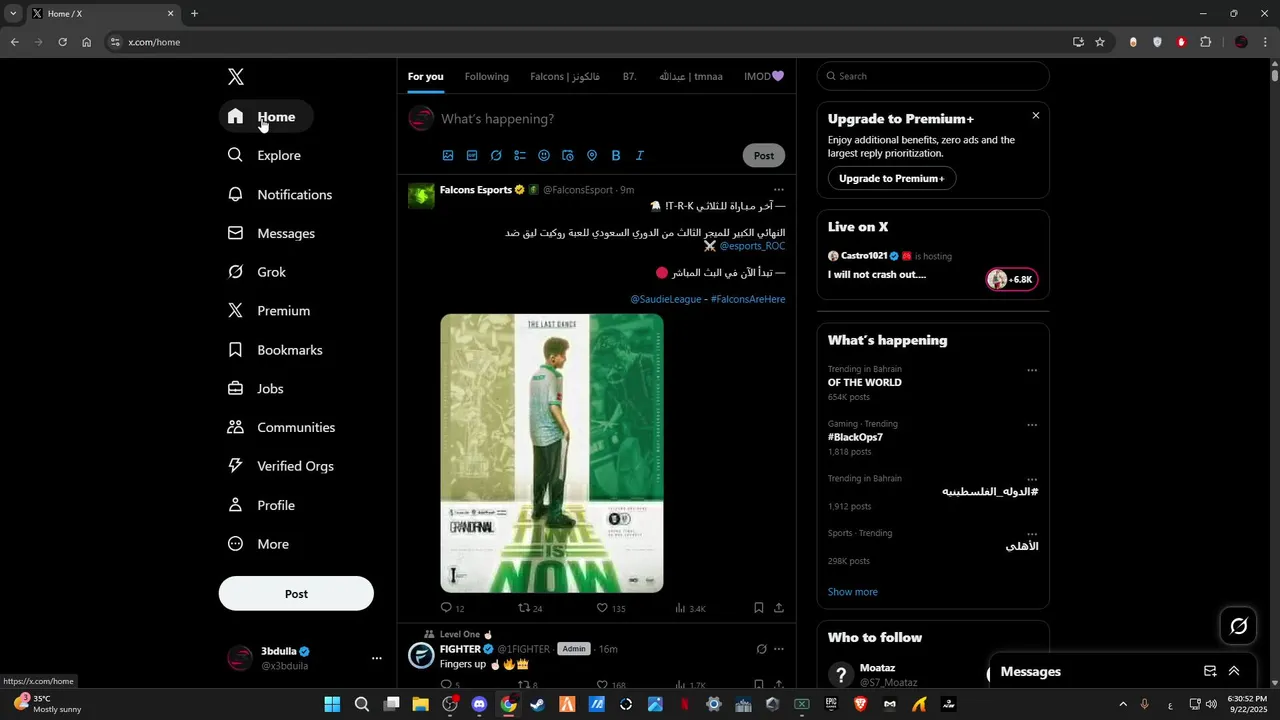Viewport: 1280px width, 720px height.
Task: Open Profile page from sidebar
Action: 262,505
